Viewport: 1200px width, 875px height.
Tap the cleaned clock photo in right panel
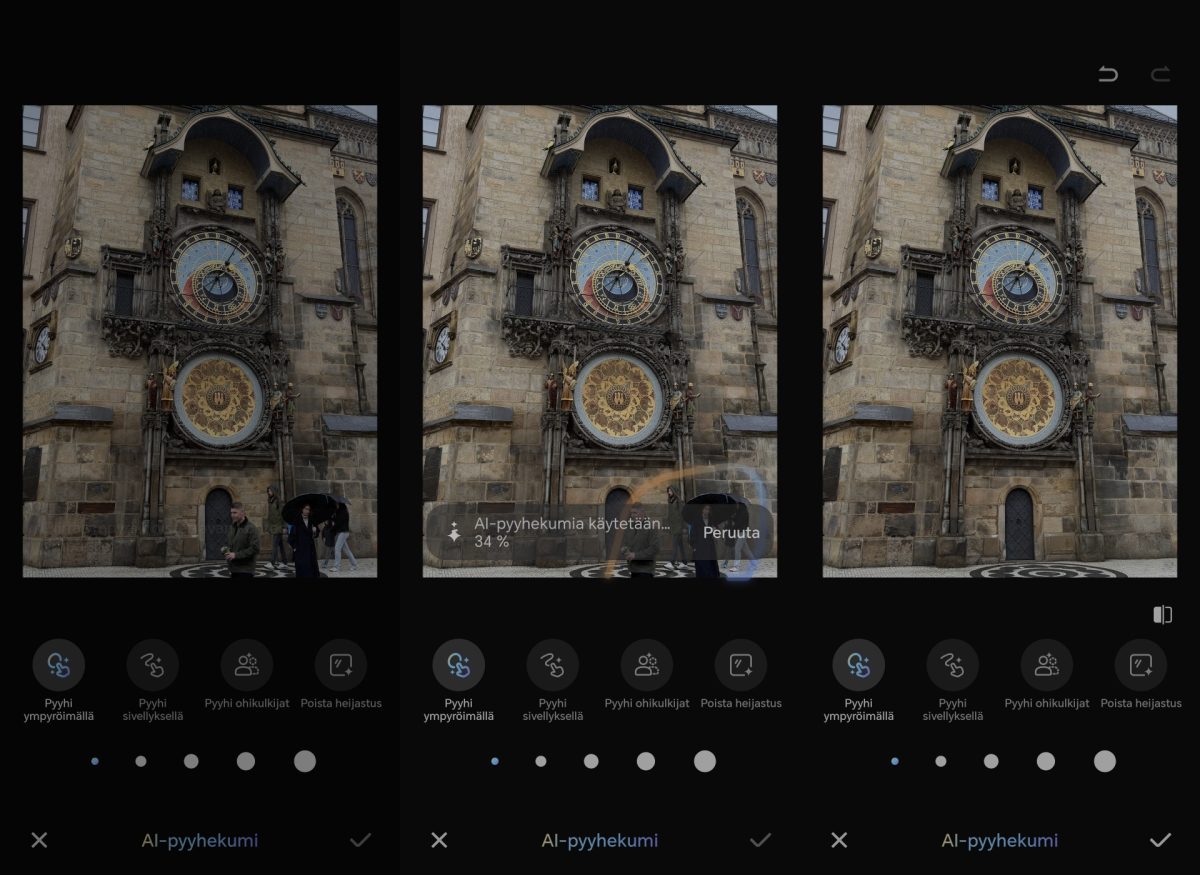(999, 340)
